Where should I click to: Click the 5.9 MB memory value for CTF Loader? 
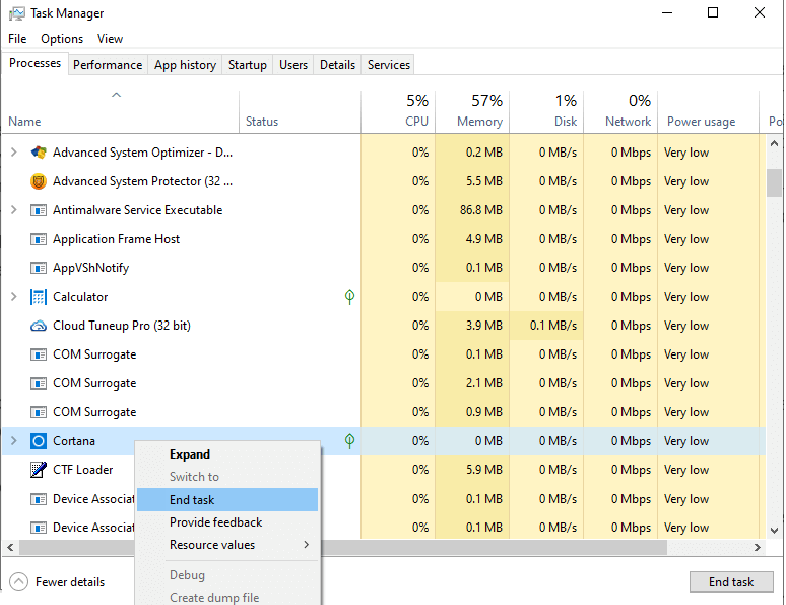[484, 470]
